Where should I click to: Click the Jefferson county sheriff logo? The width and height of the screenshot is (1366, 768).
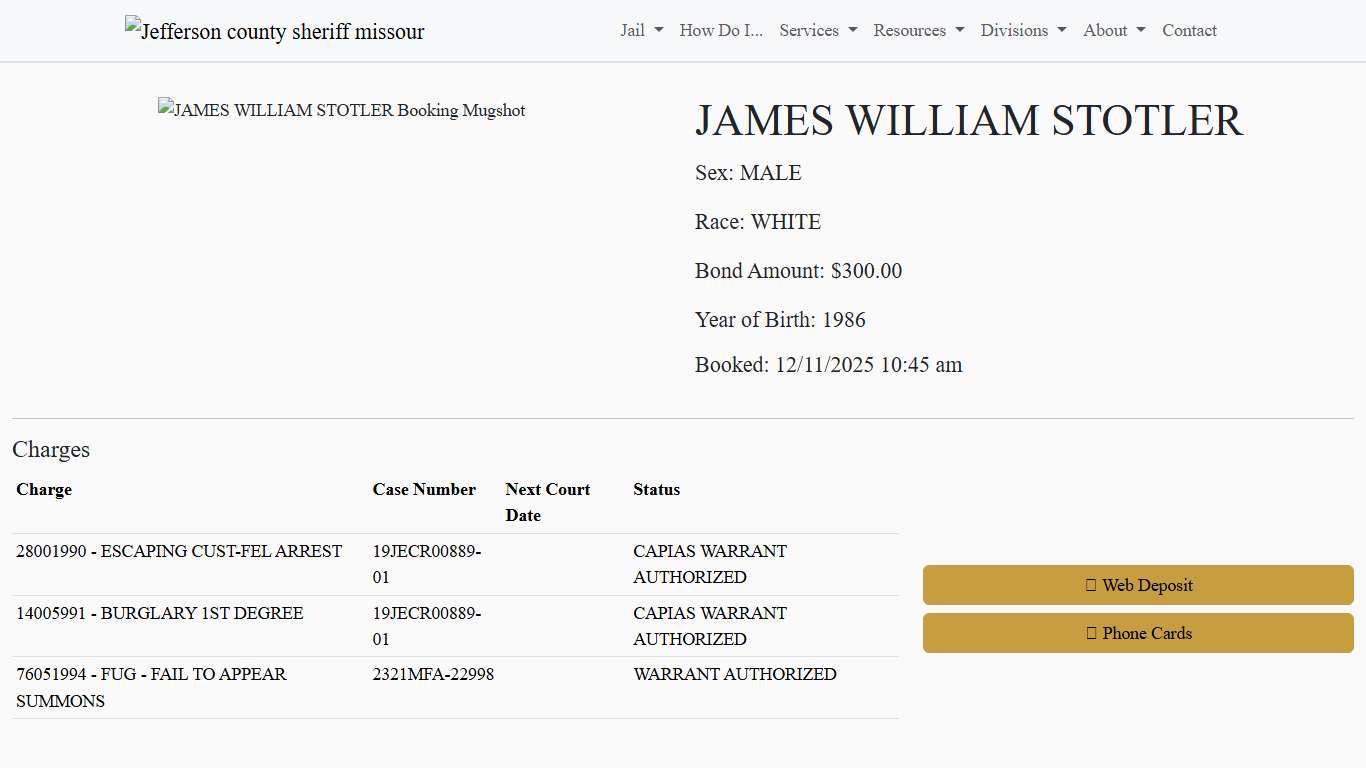coord(273,30)
